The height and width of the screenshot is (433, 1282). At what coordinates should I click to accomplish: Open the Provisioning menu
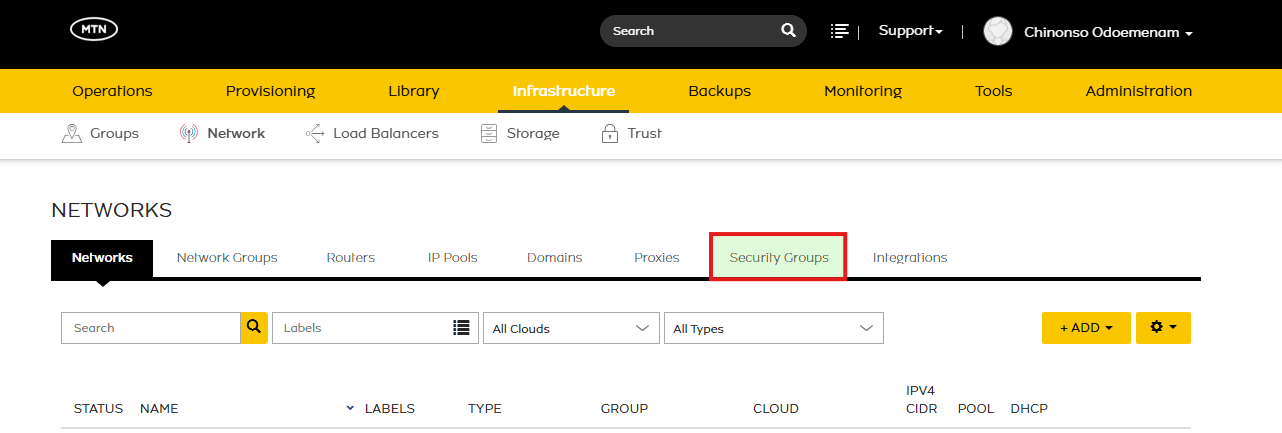[270, 91]
